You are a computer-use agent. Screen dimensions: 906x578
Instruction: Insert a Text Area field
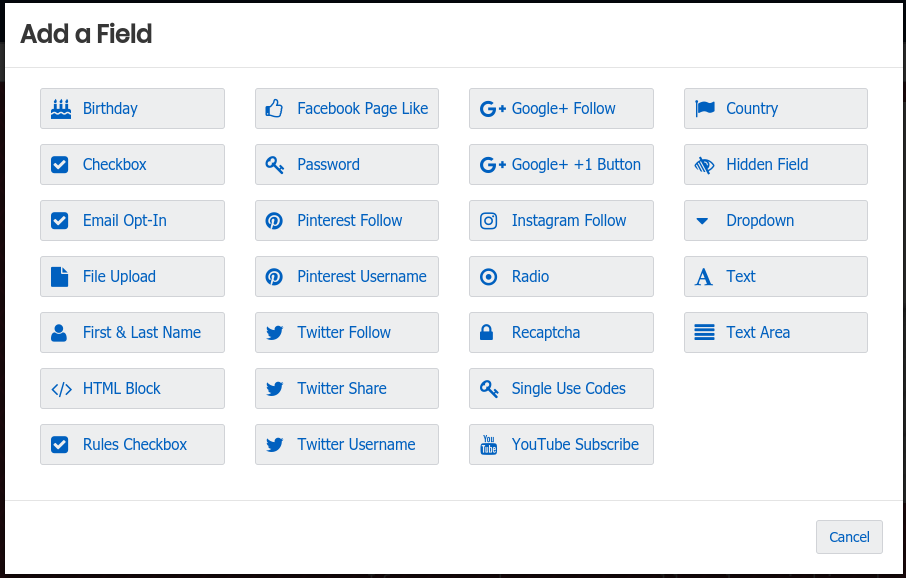(775, 333)
